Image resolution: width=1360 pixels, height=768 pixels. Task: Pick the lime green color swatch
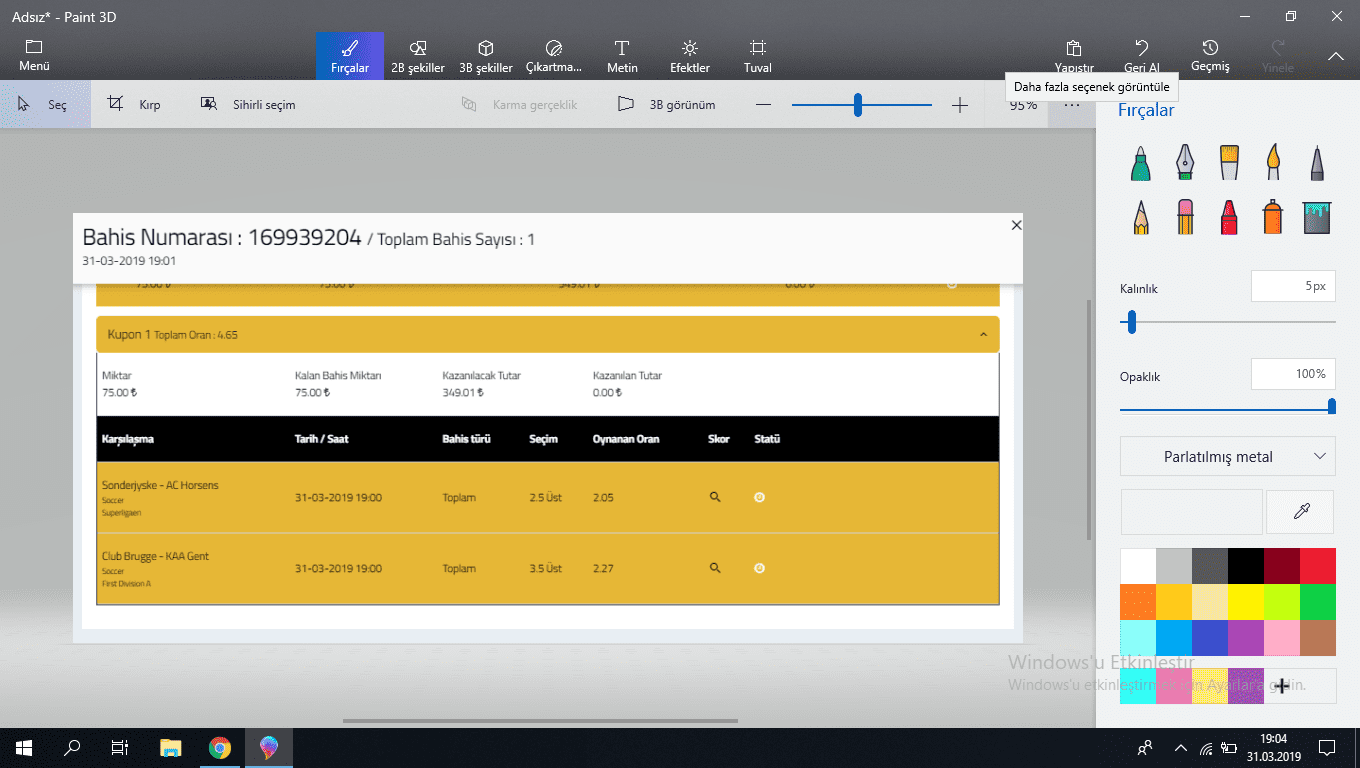pyautogui.click(x=1282, y=602)
